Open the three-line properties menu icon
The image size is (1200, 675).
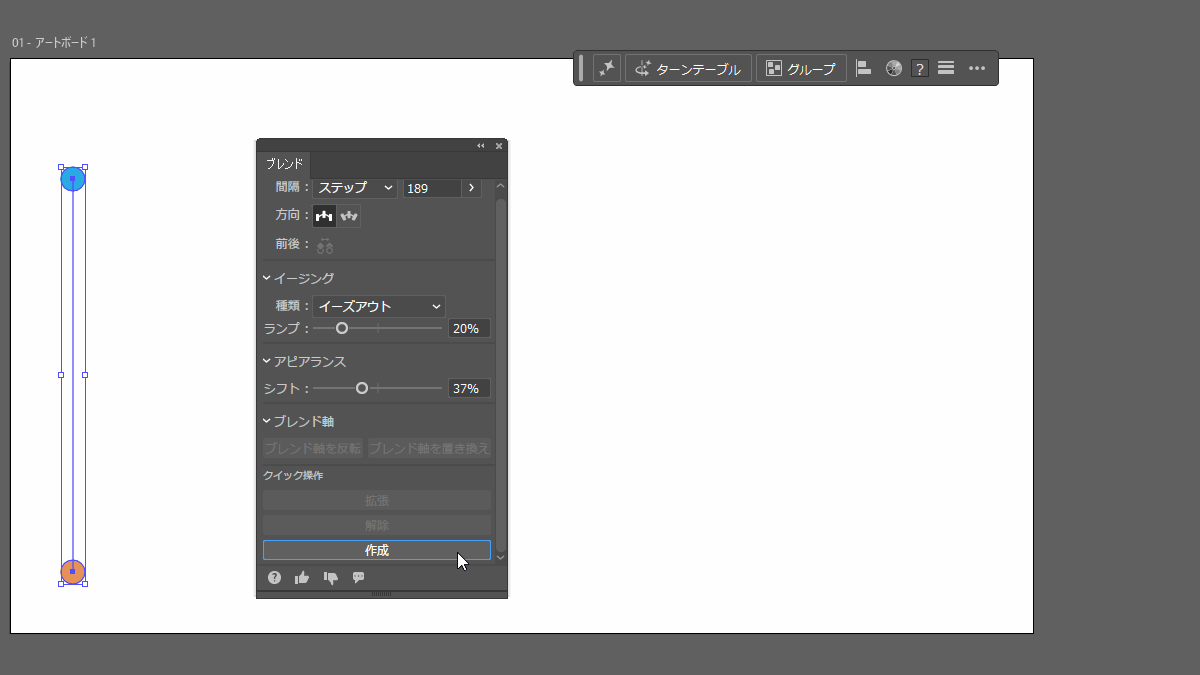946,68
